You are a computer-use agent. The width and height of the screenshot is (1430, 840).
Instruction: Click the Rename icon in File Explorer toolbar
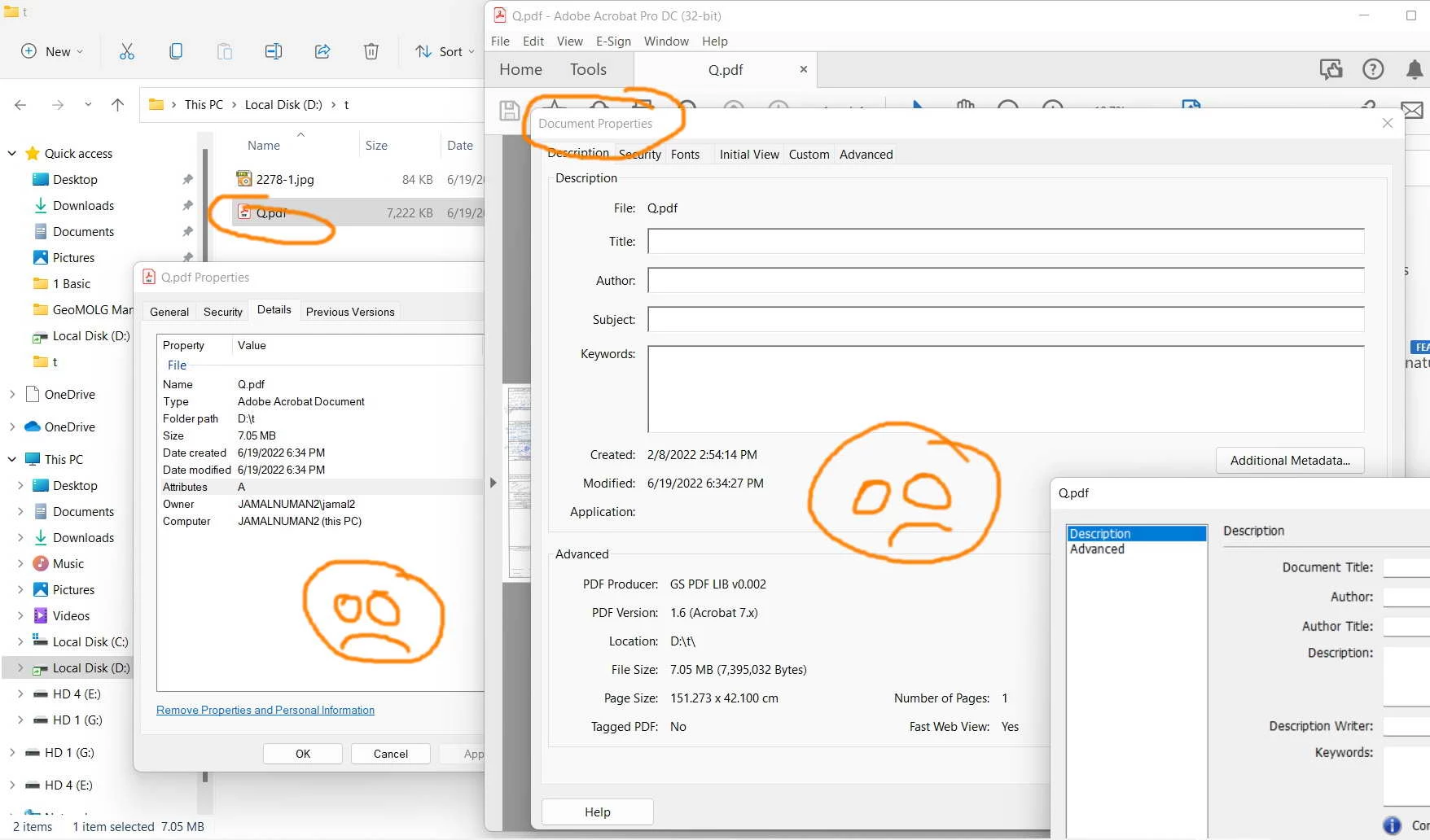point(274,51)
